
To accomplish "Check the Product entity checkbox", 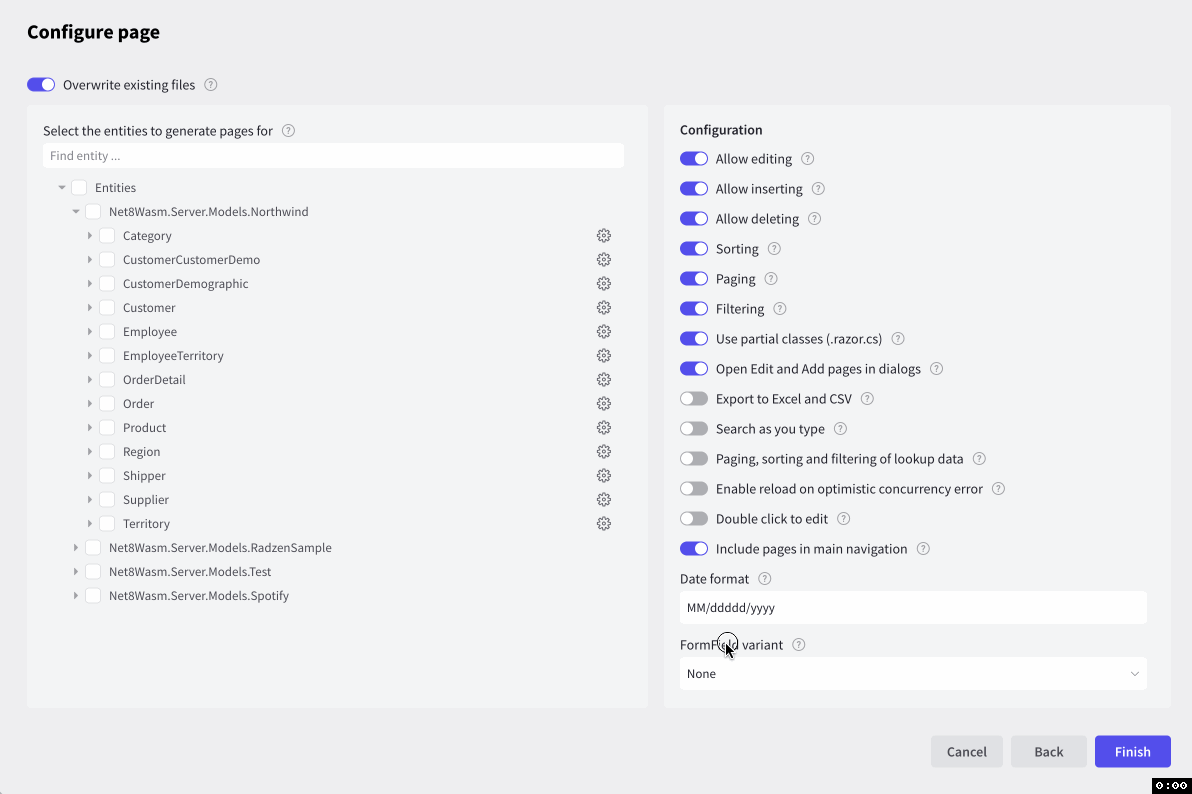I will point(107,427).
